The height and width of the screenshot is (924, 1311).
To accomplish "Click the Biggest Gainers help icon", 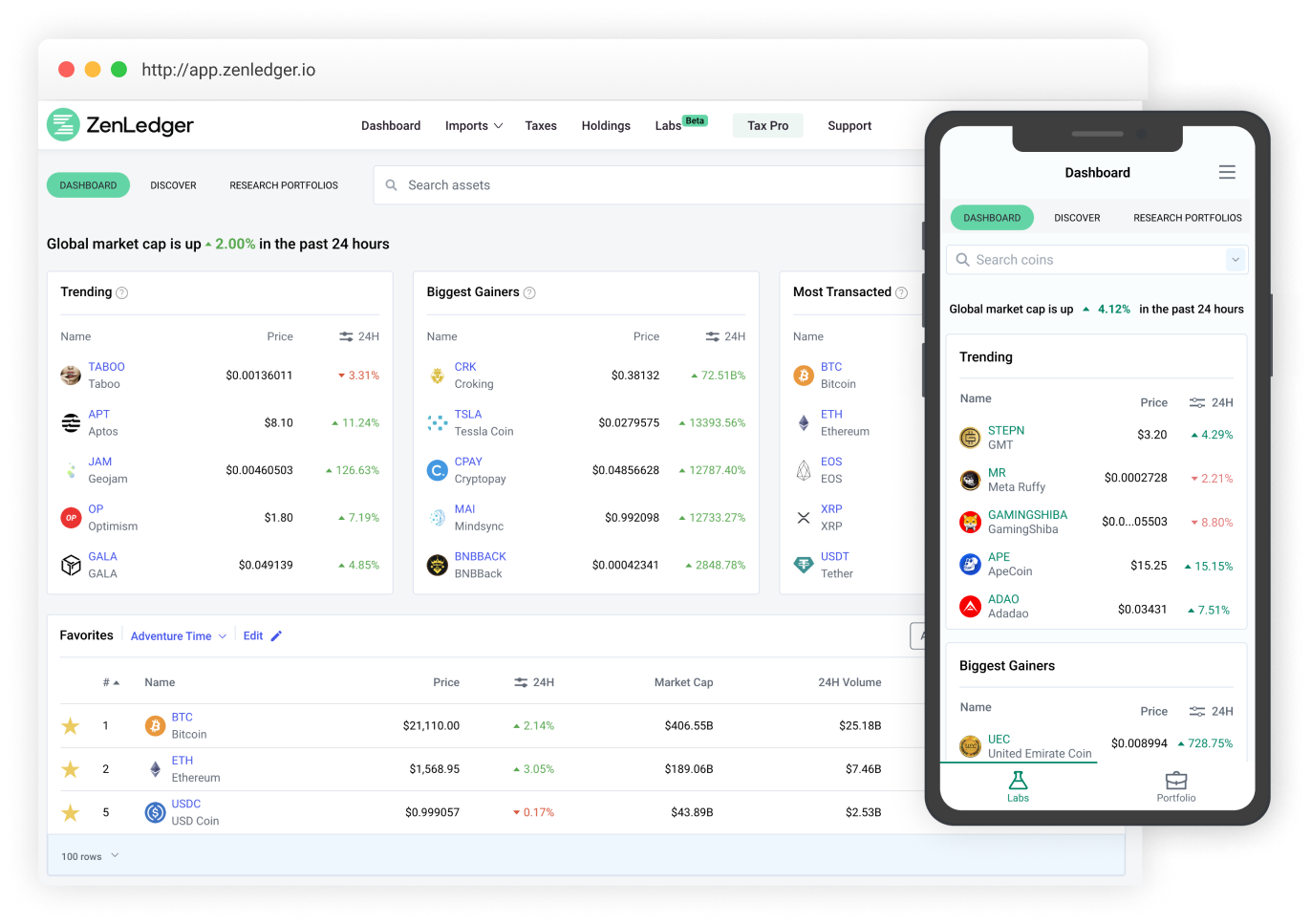I will pyautogui.click(x=529, y=293).
